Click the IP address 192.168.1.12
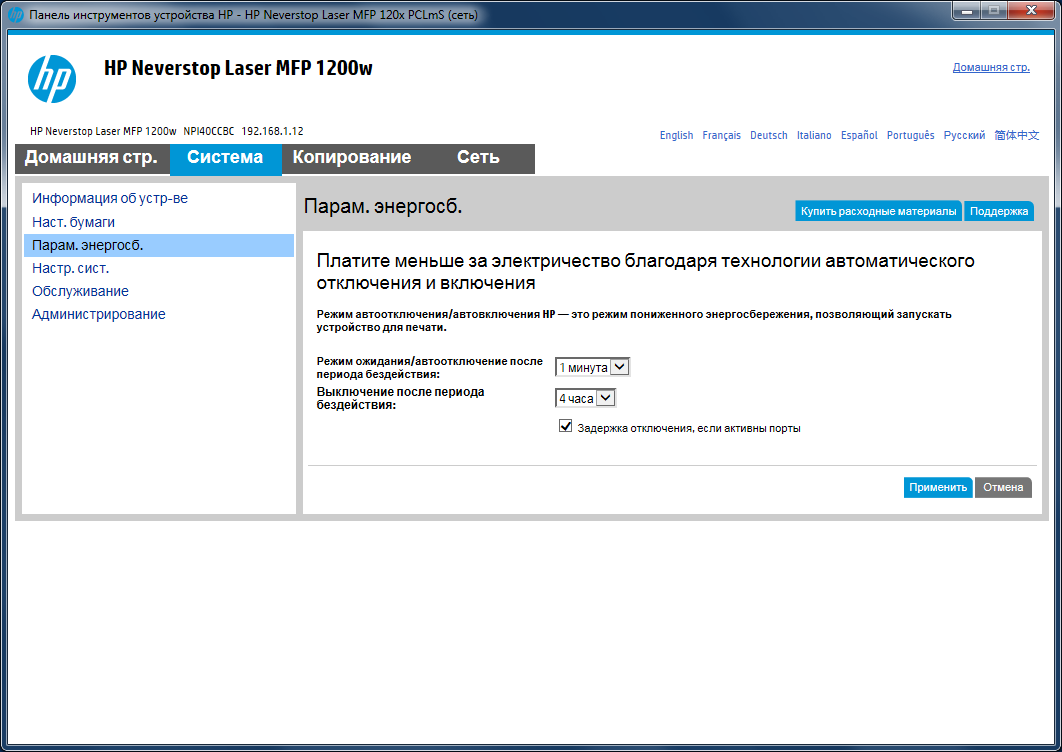The width and height of the screenshot is (1062, 752). [x=272, y=131]
